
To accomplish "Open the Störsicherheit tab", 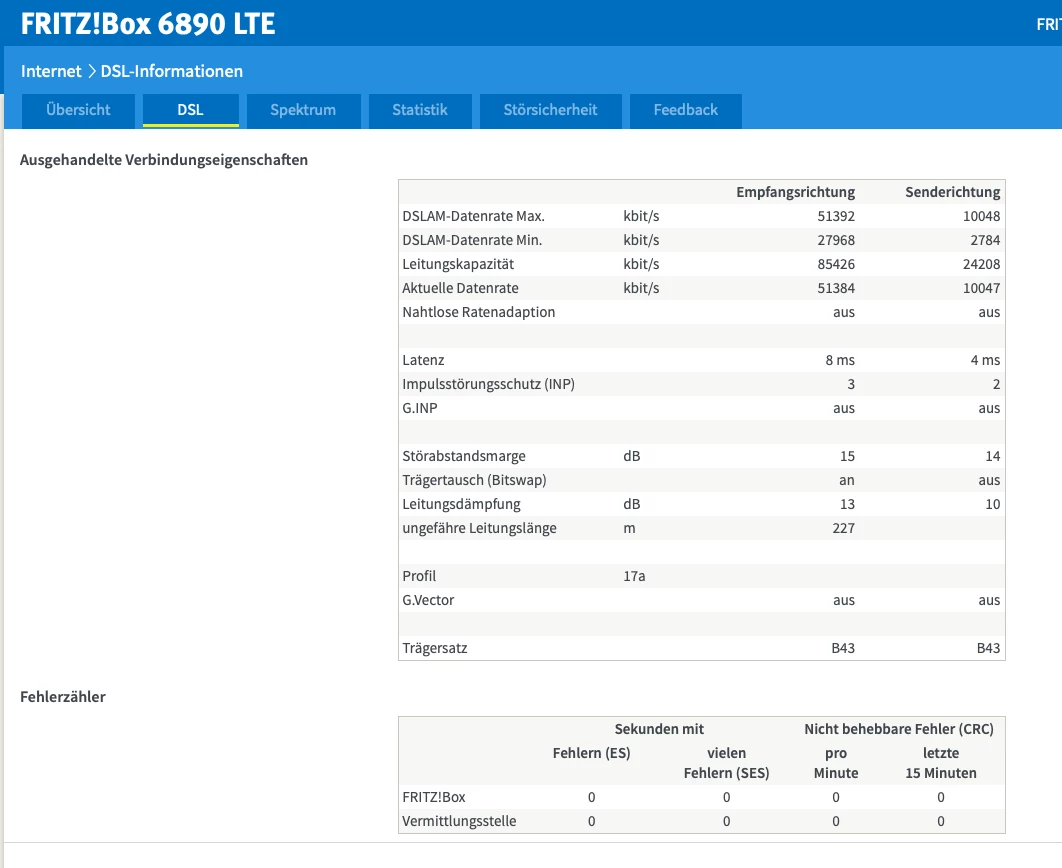I will pos(551,110).
